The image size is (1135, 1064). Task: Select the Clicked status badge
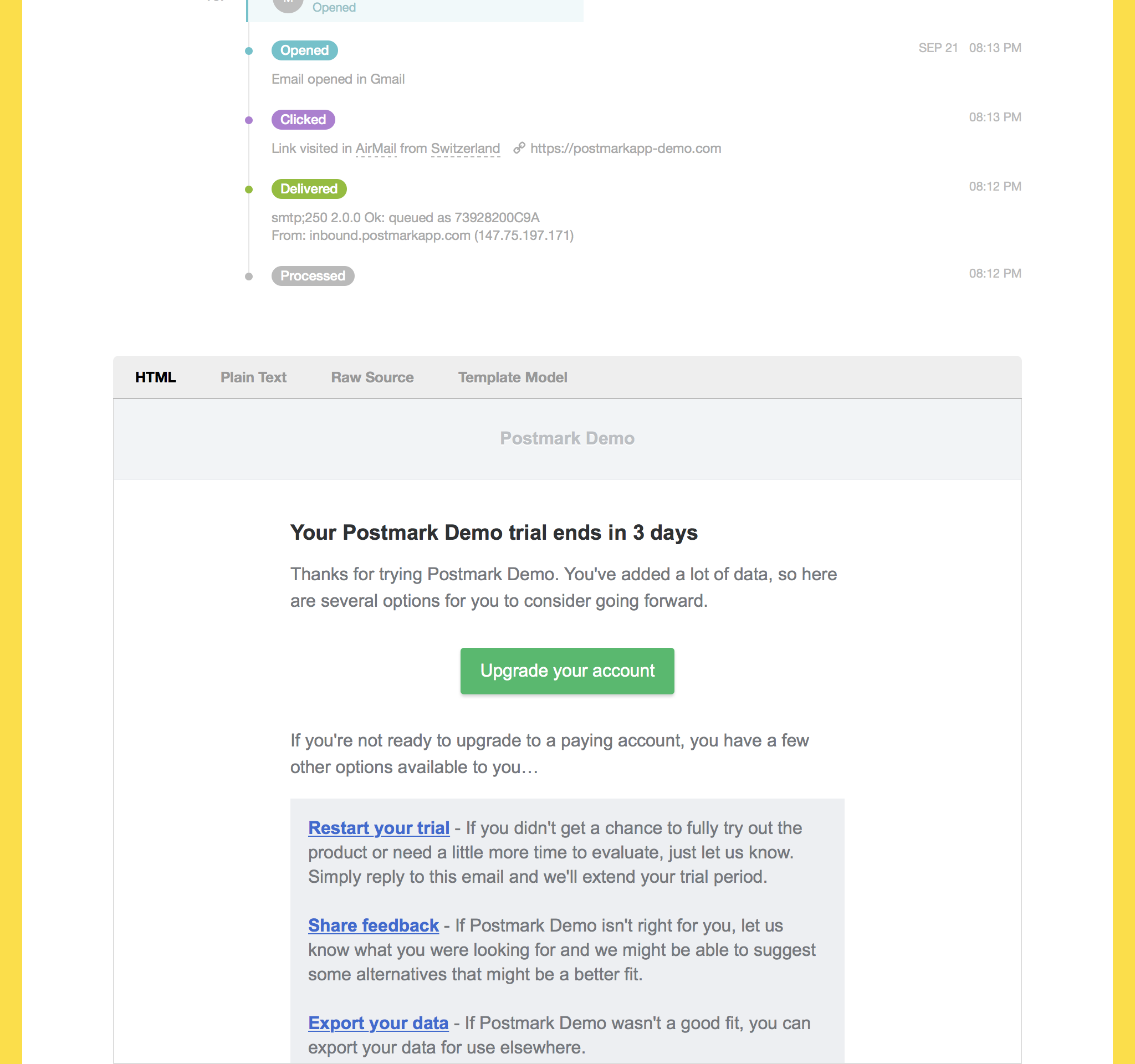(x=303, y=119)
